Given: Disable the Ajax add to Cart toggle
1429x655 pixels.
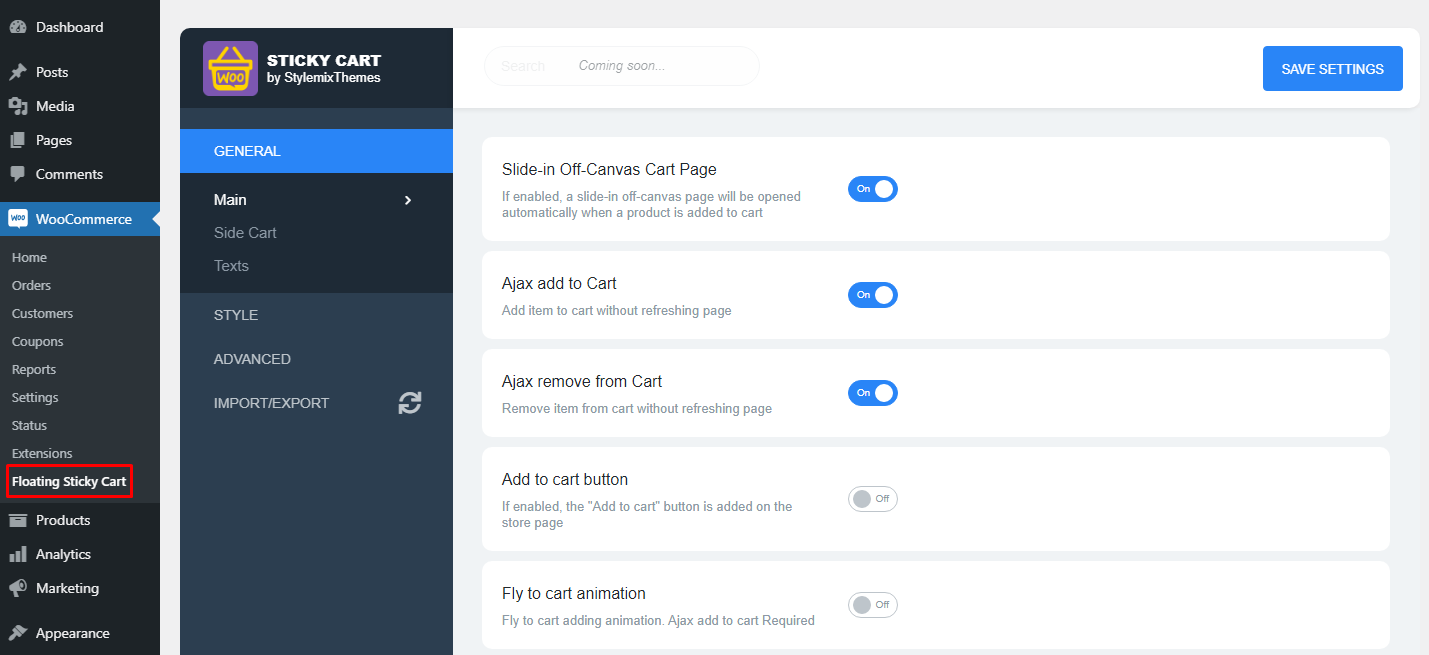Looking at the screenshot, I should click(872, 294).
